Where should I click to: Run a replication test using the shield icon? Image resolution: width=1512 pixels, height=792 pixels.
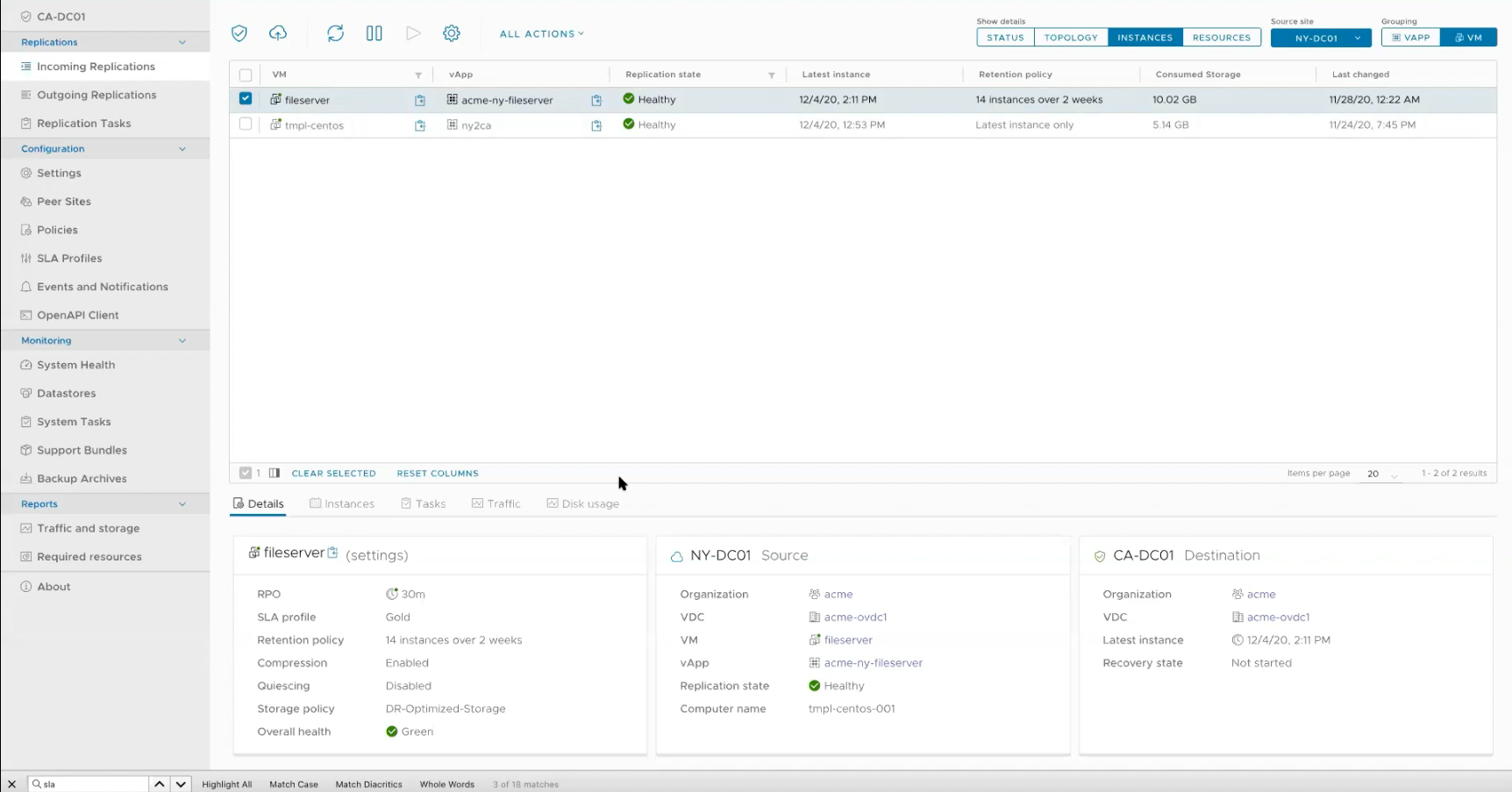[x=239, y=32]
